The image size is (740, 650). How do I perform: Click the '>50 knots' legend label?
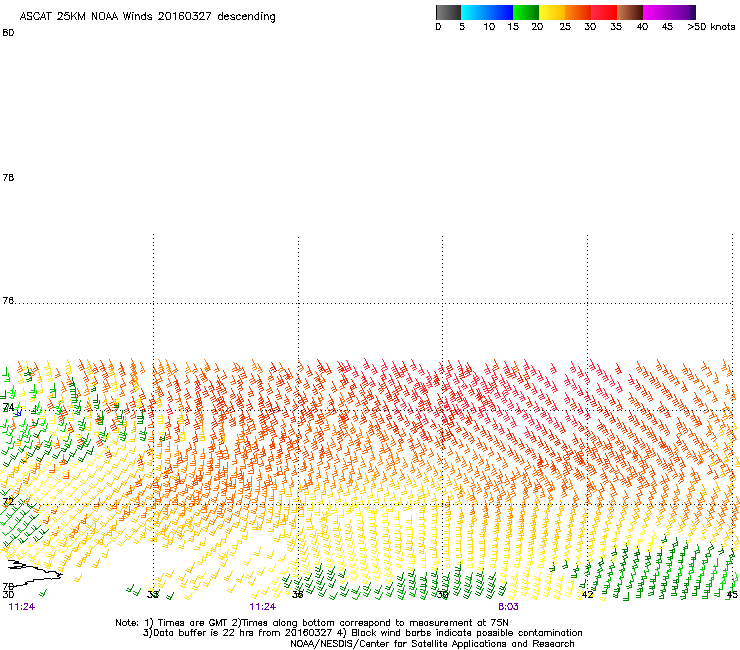(711, 27)
